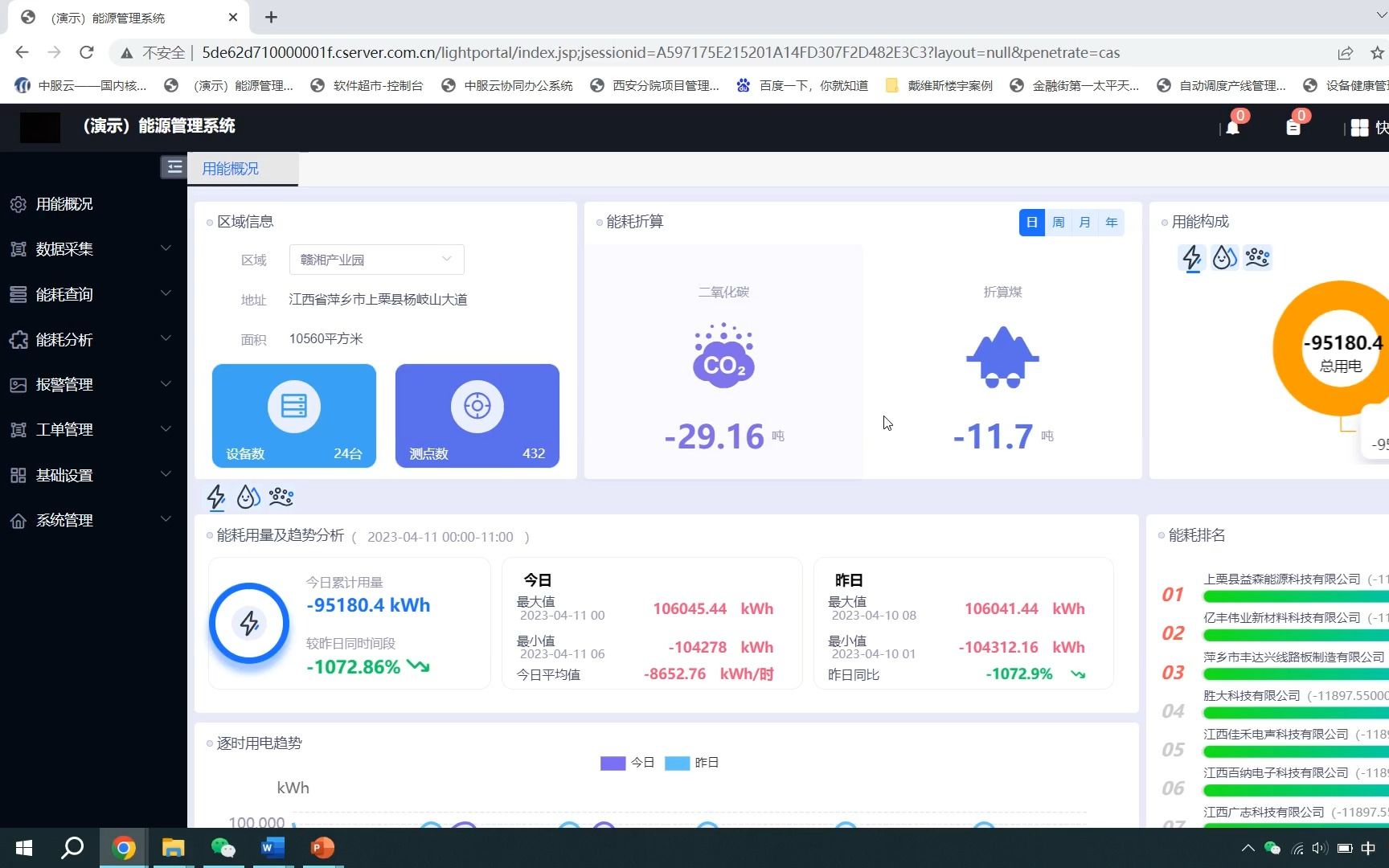Open Windows taskbar search
Image resolution: width=1389 pixels, height=868 pixels.
pos(72,848)
